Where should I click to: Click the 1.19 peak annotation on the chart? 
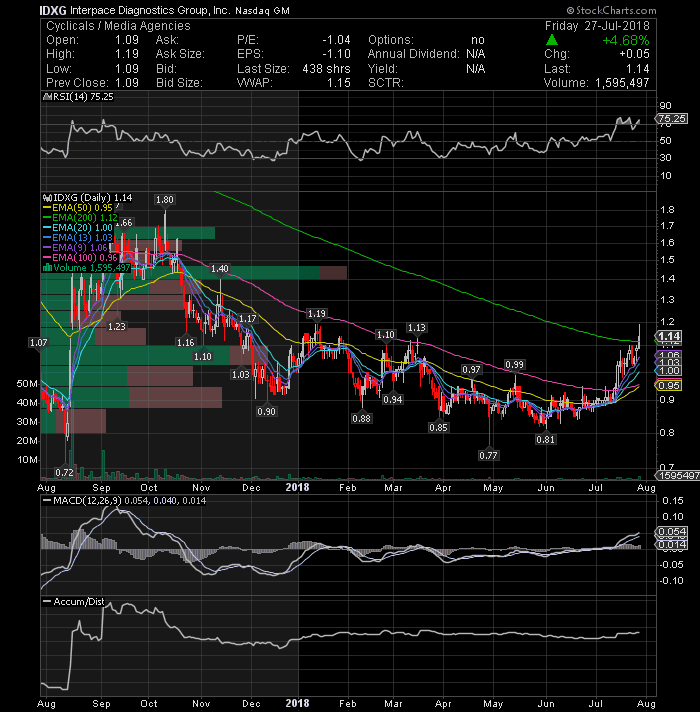click(x=316, y=314)
